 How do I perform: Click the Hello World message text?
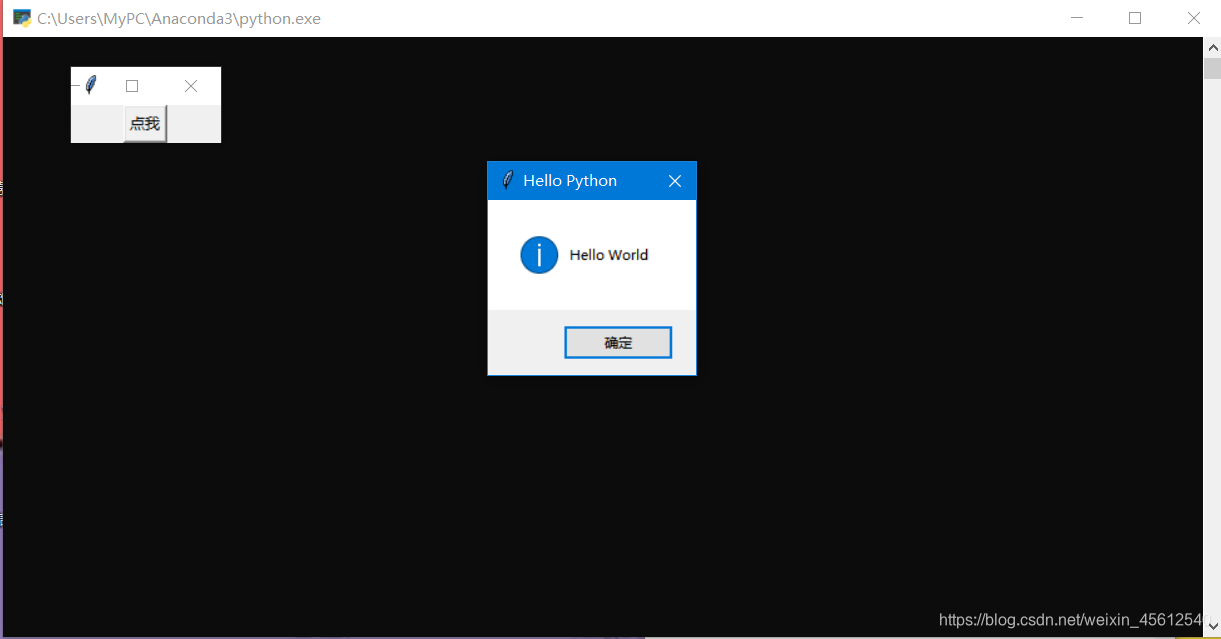coord(609,255)
